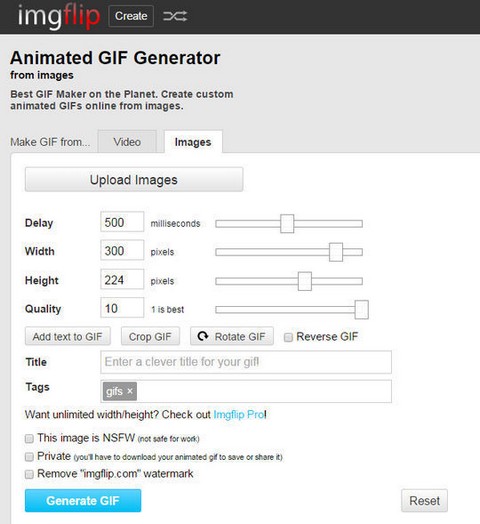Mark this image as NSFW
The image size is (480, 524).
click(29, 438)
